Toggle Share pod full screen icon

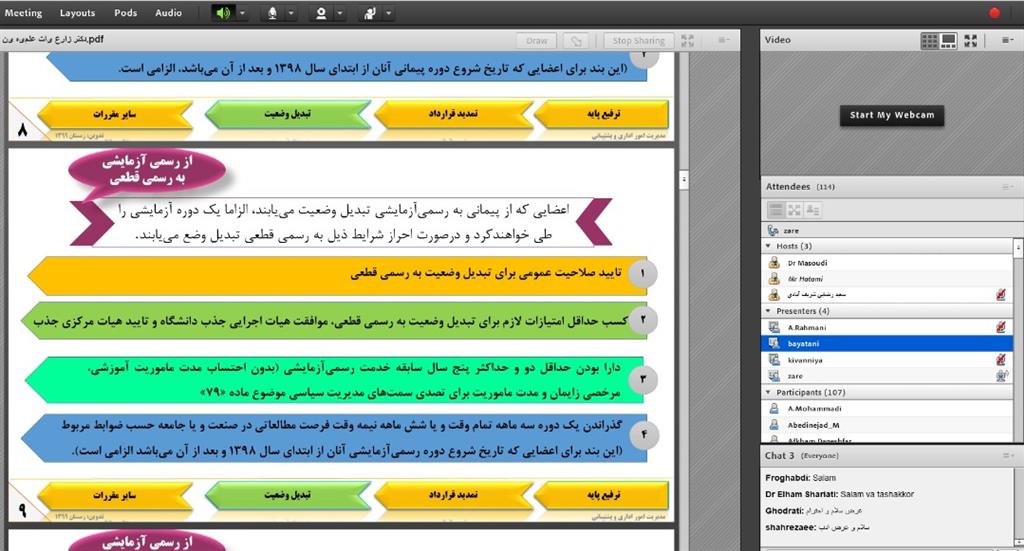pos(688,40)
